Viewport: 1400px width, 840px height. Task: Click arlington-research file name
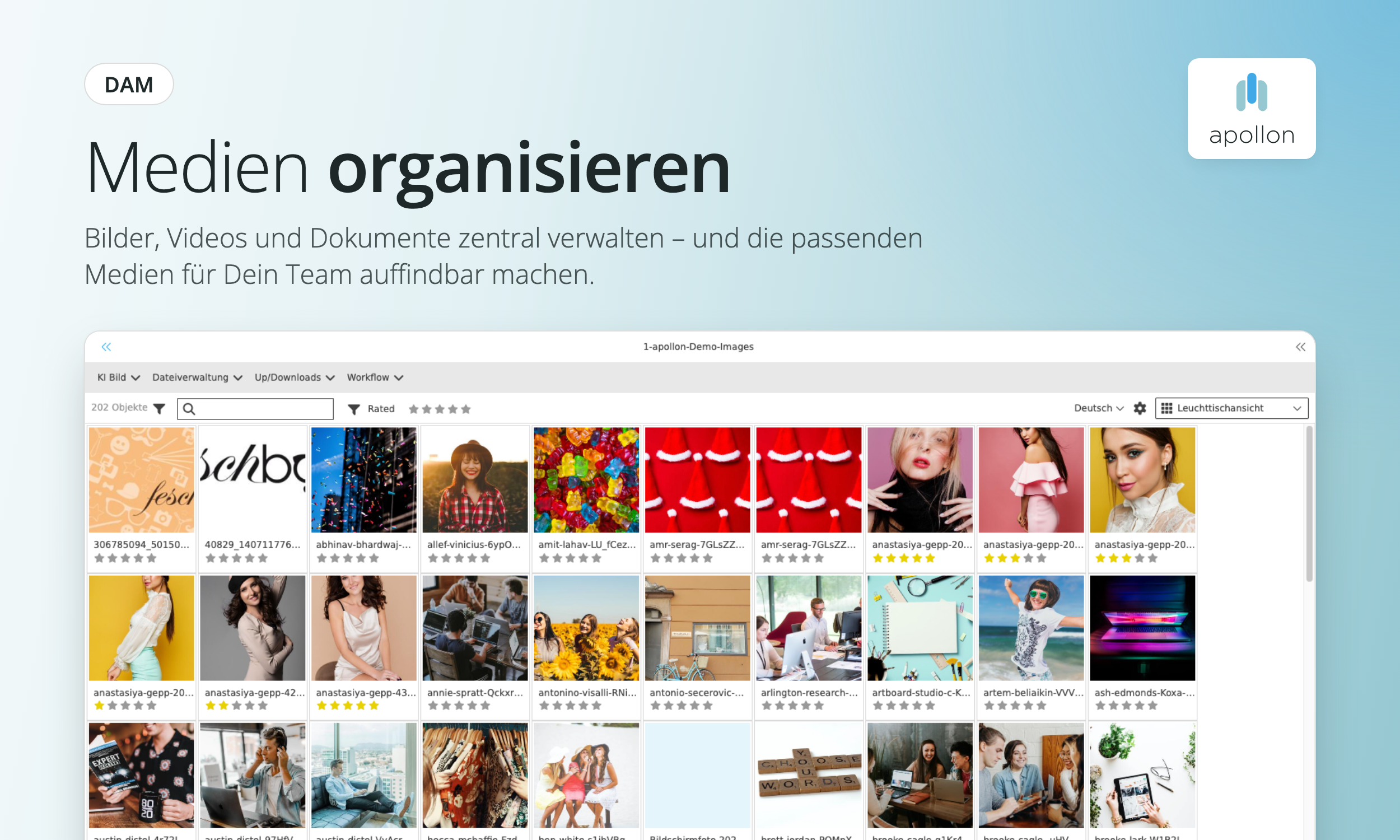(x=809, y=692)
